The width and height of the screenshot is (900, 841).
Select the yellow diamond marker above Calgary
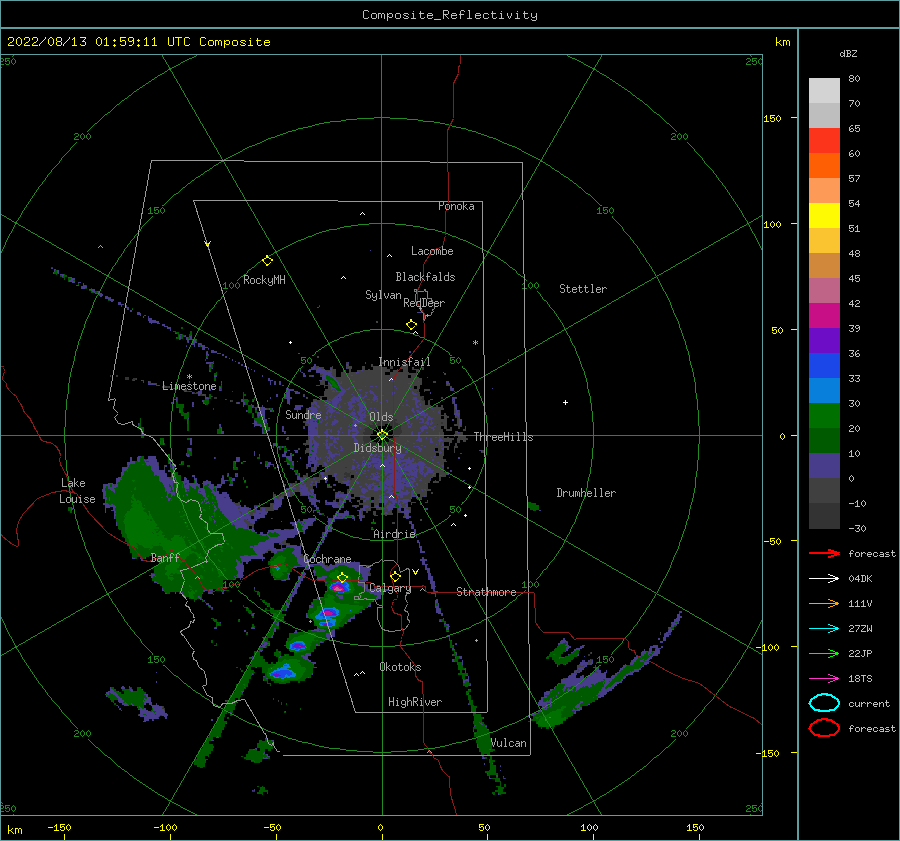pyautogui.click(x=395, y=576)
